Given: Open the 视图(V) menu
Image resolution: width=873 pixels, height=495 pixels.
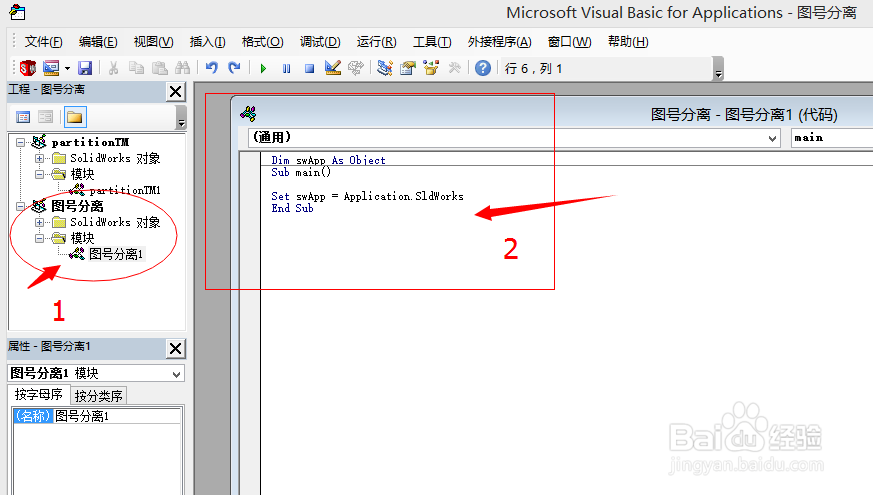Looking at the screenshot, I should (x=153, y=42).
